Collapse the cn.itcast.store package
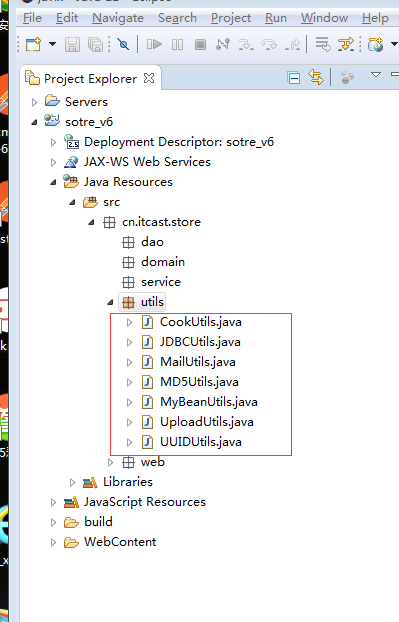Viewport: 399px width, 622px height. click(91, 223)
